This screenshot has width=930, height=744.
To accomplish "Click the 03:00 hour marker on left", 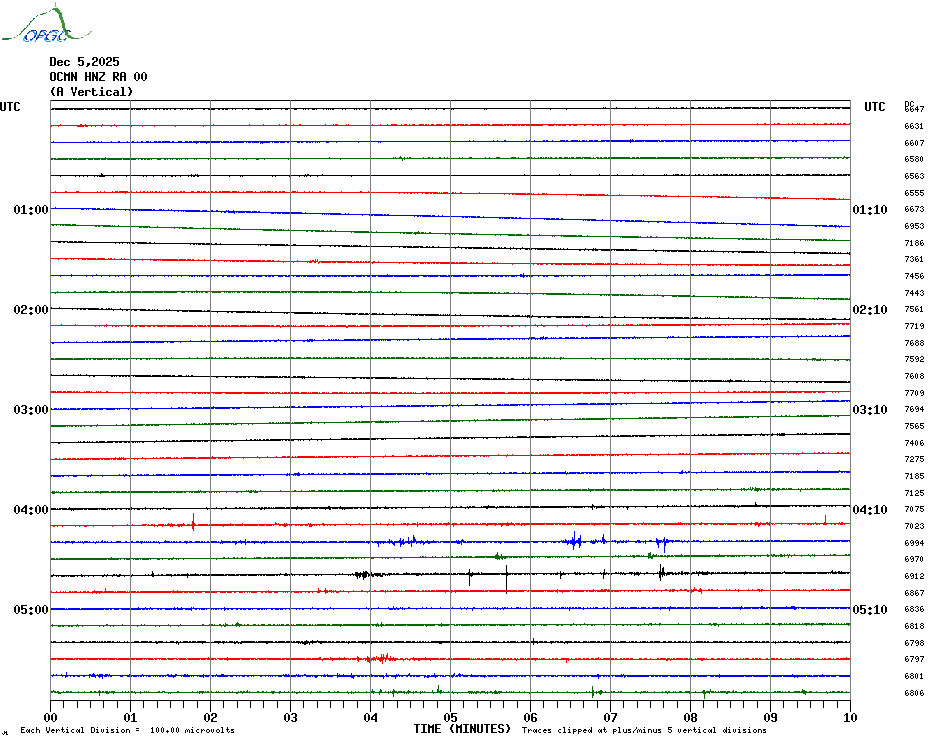I will [31, 410].
